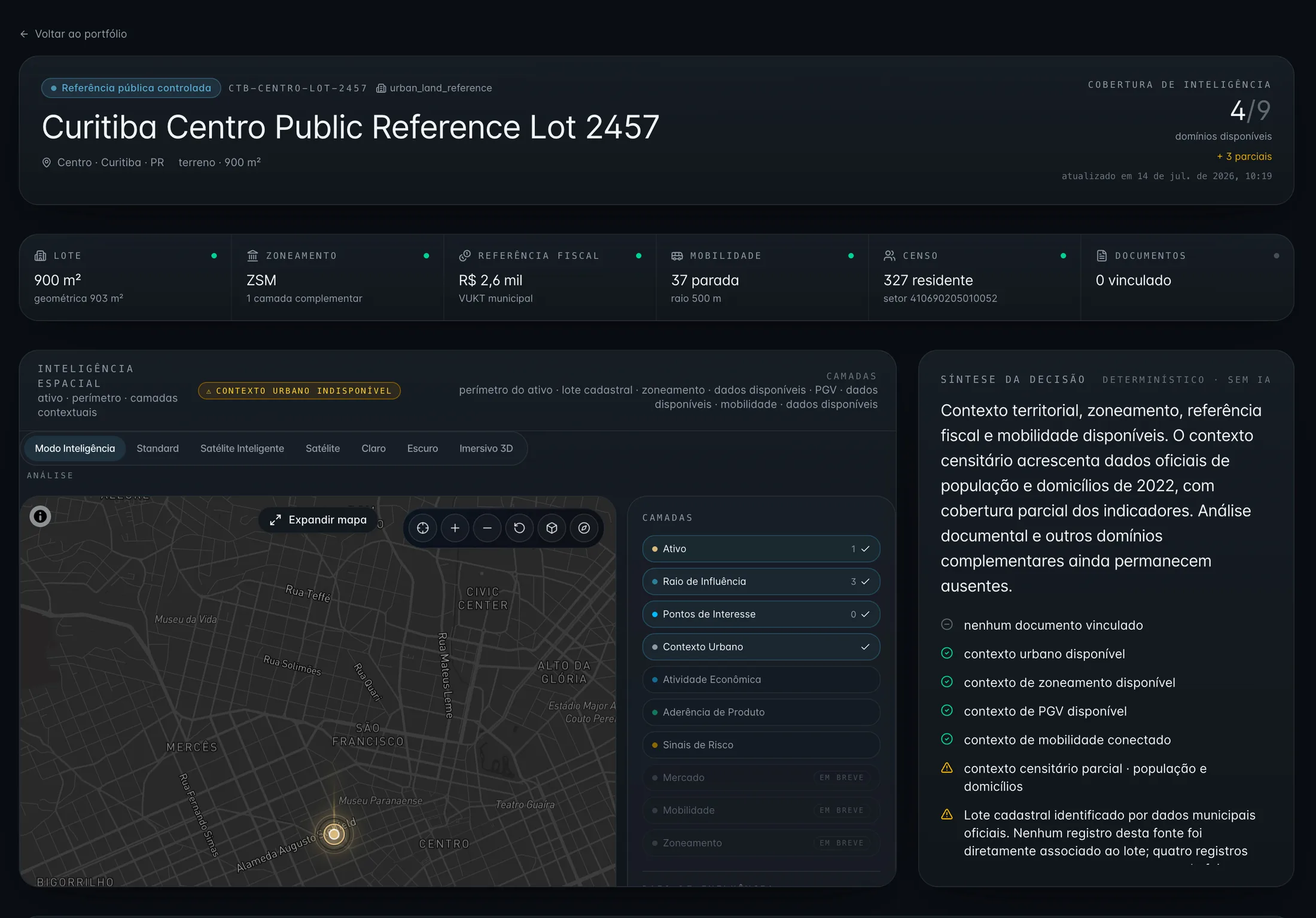This screenshot has height=918, width=1316.
Task: Enable the Atividade Econômica layer
Action: pyautogui.click(x=761, y=679)
